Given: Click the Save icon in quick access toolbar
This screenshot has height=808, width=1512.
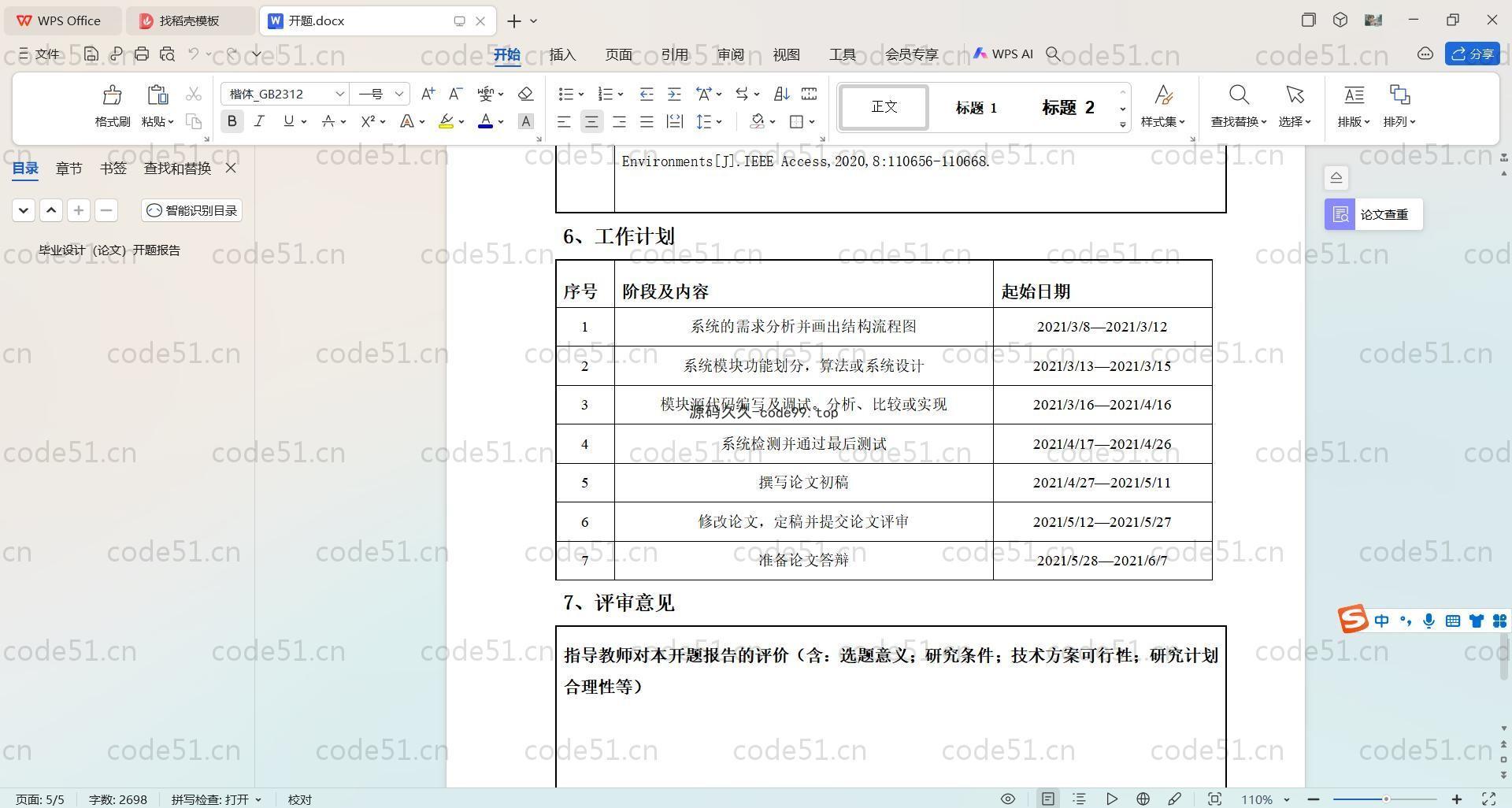Looking at the screenshot, I should pyautogui.click(x=91, y=54).
